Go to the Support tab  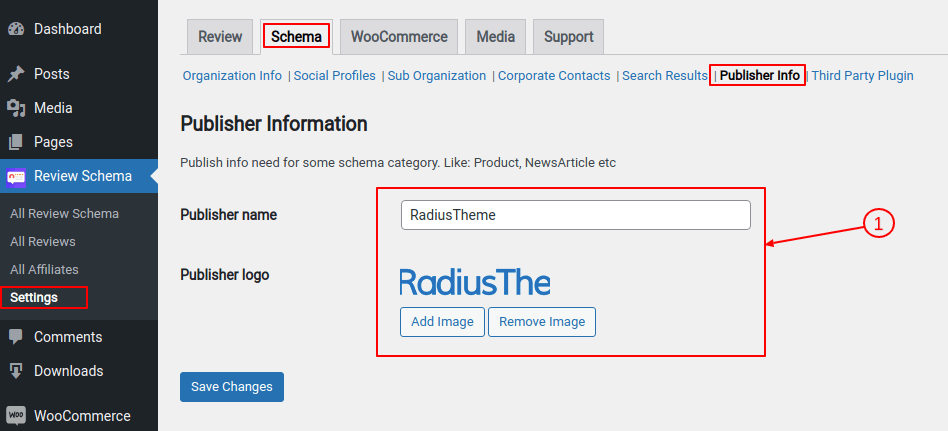[x=568, y=37]
